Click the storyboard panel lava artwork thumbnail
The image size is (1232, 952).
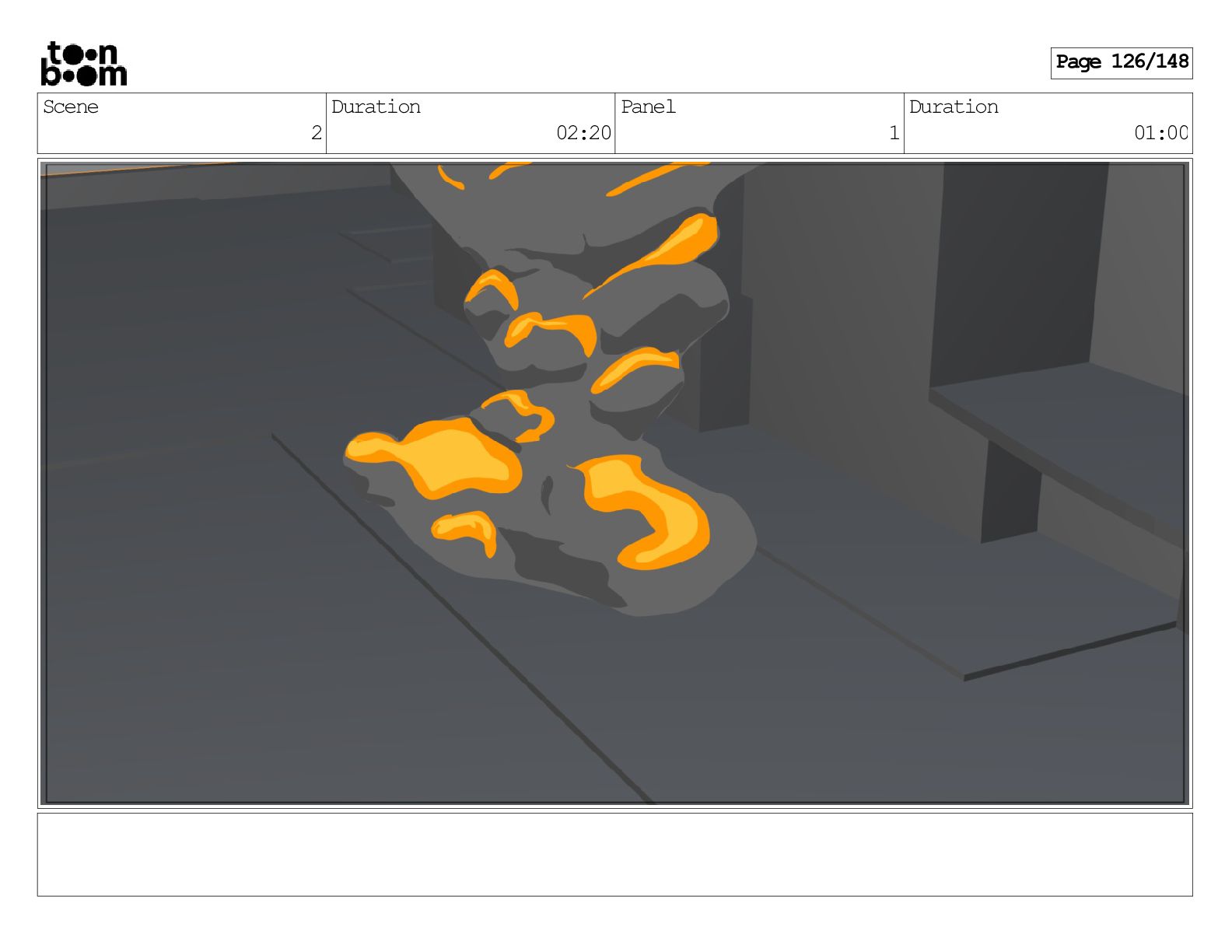pos(614,483)
